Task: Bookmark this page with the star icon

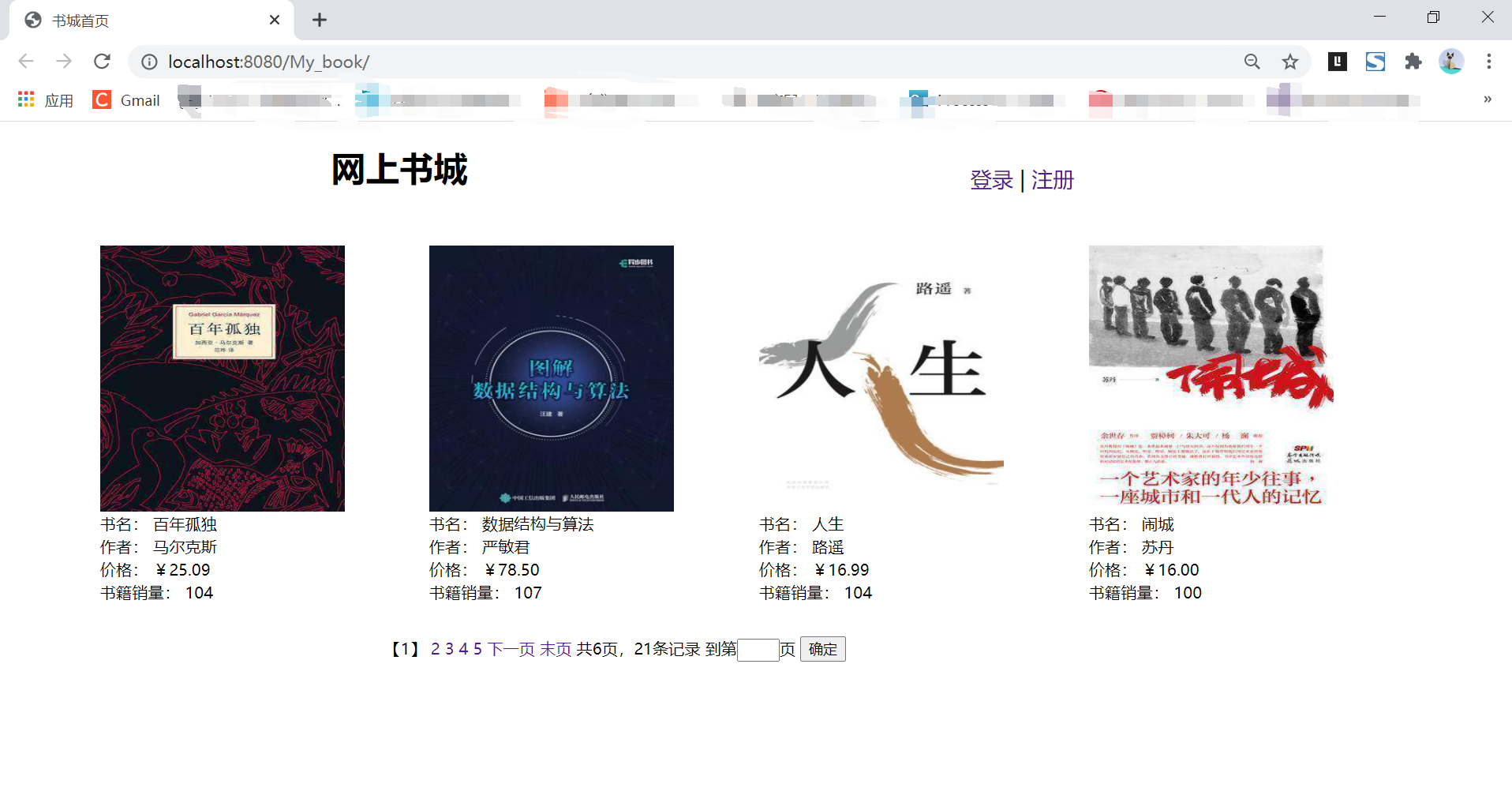Action: (1290, 62)
